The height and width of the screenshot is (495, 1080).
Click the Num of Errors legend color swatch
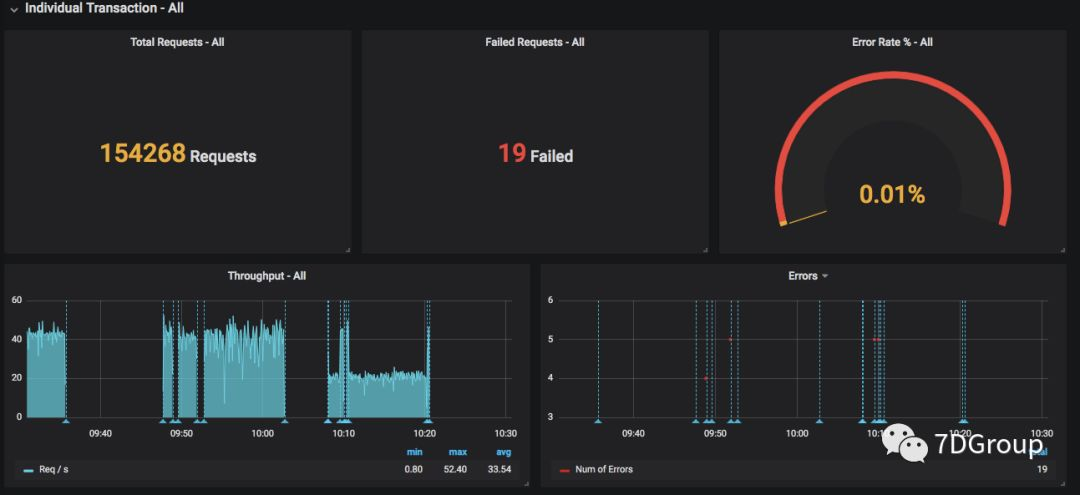point(565,470)
